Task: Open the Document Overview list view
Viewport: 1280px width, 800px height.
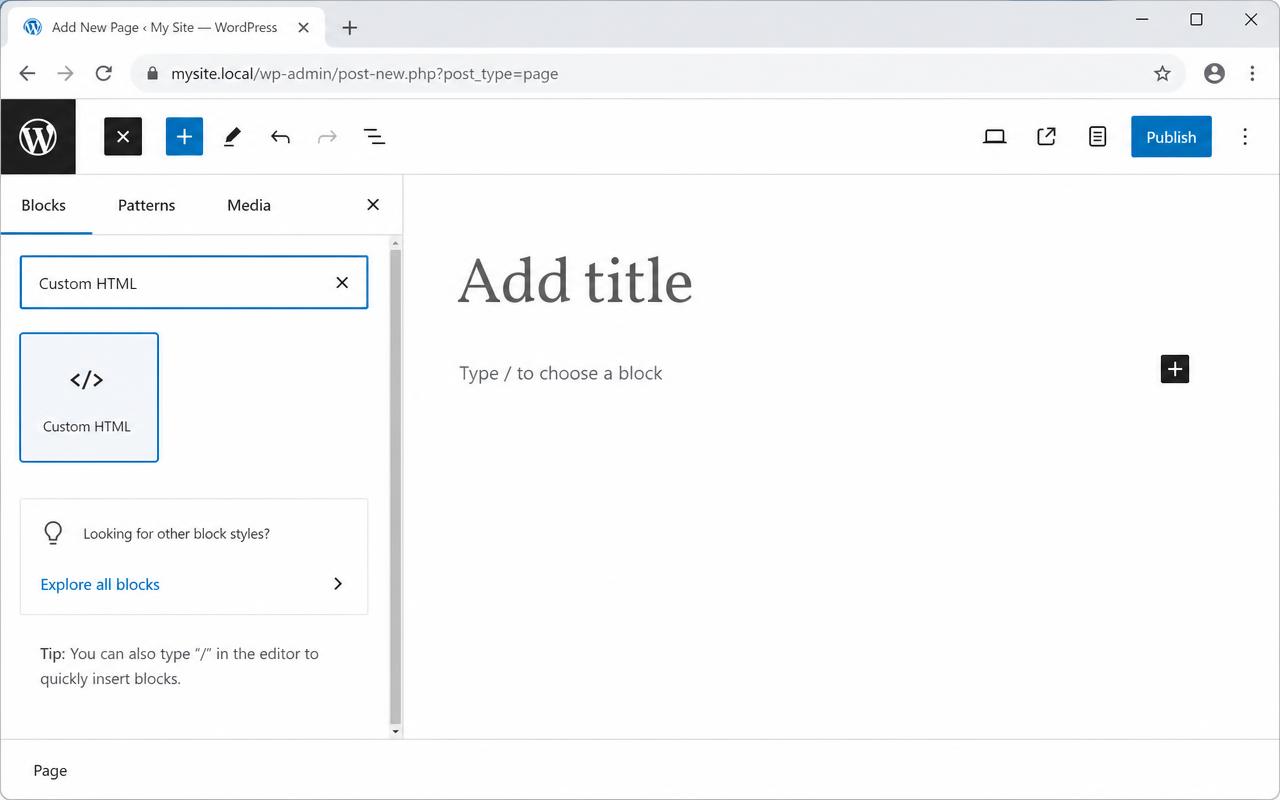Action: point(374,137)
